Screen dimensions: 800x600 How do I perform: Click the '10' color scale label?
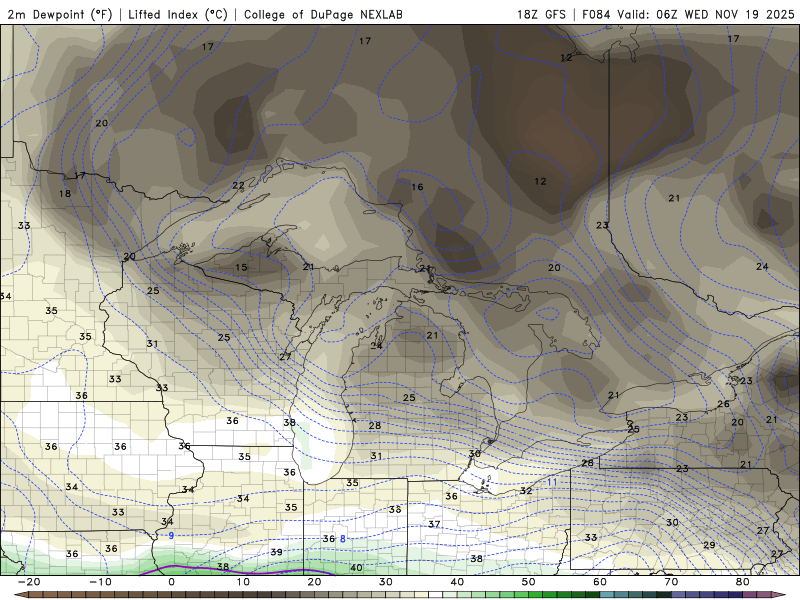[x=243, y=582]
